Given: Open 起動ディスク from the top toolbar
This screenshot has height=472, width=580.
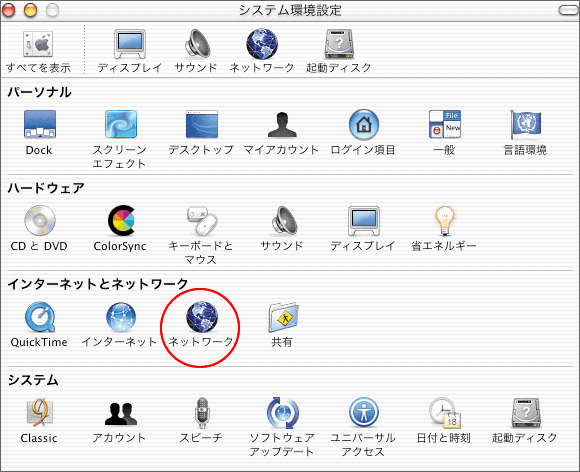Looking at the screenshot, I should (x=339, y=44).
